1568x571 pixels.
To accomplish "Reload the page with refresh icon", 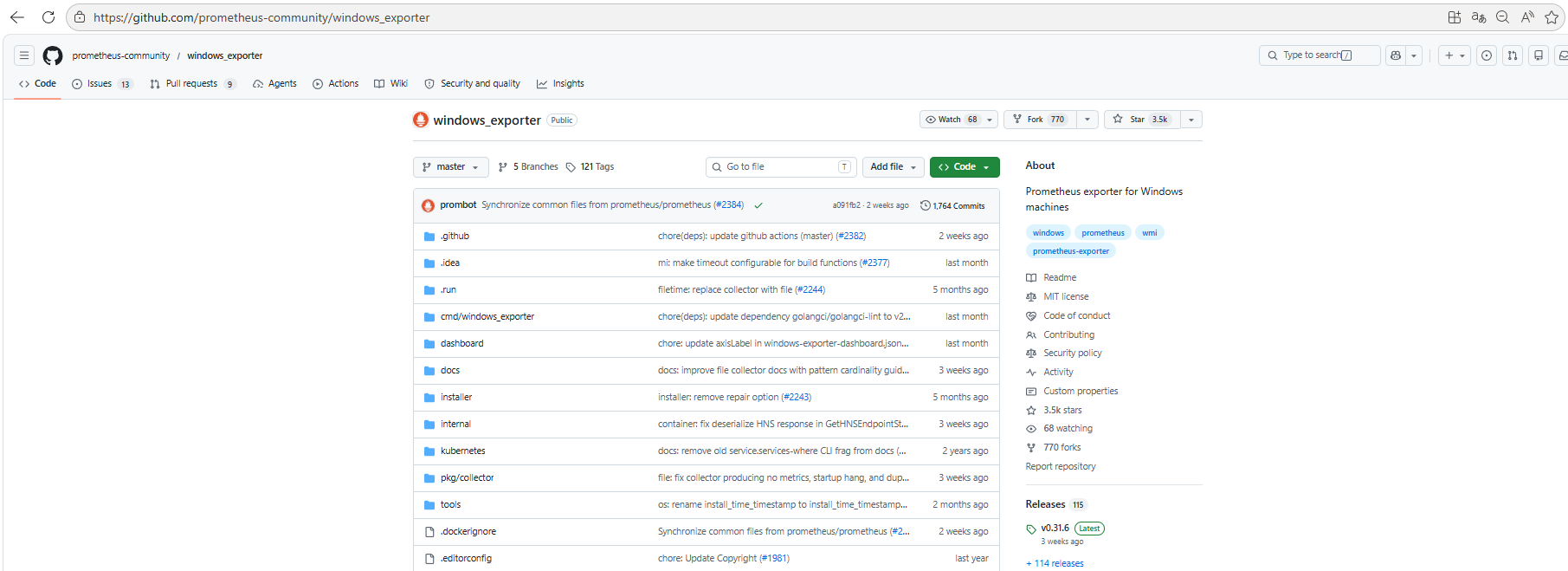I will tap(48, 17).
